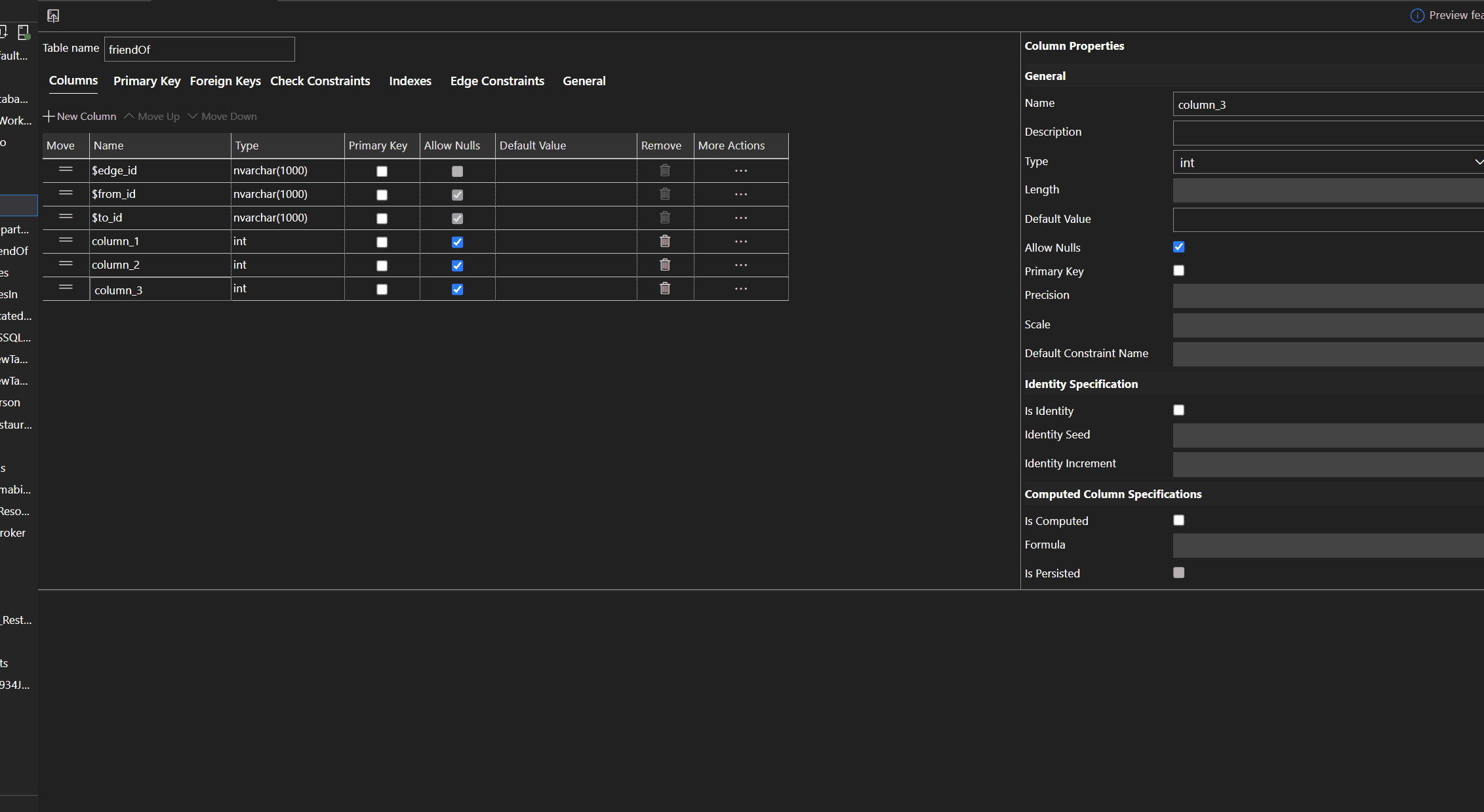Screen dimensions: 1484x812
Task: Open the Type dropdown in Column Properties
Action: (1328, 163)
